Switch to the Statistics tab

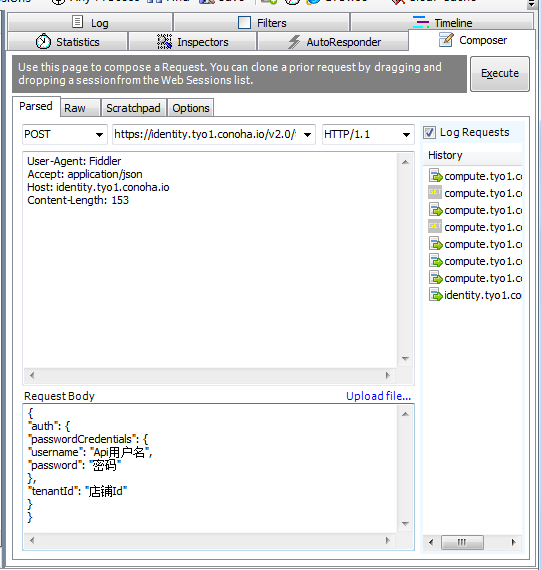point(68,42)
